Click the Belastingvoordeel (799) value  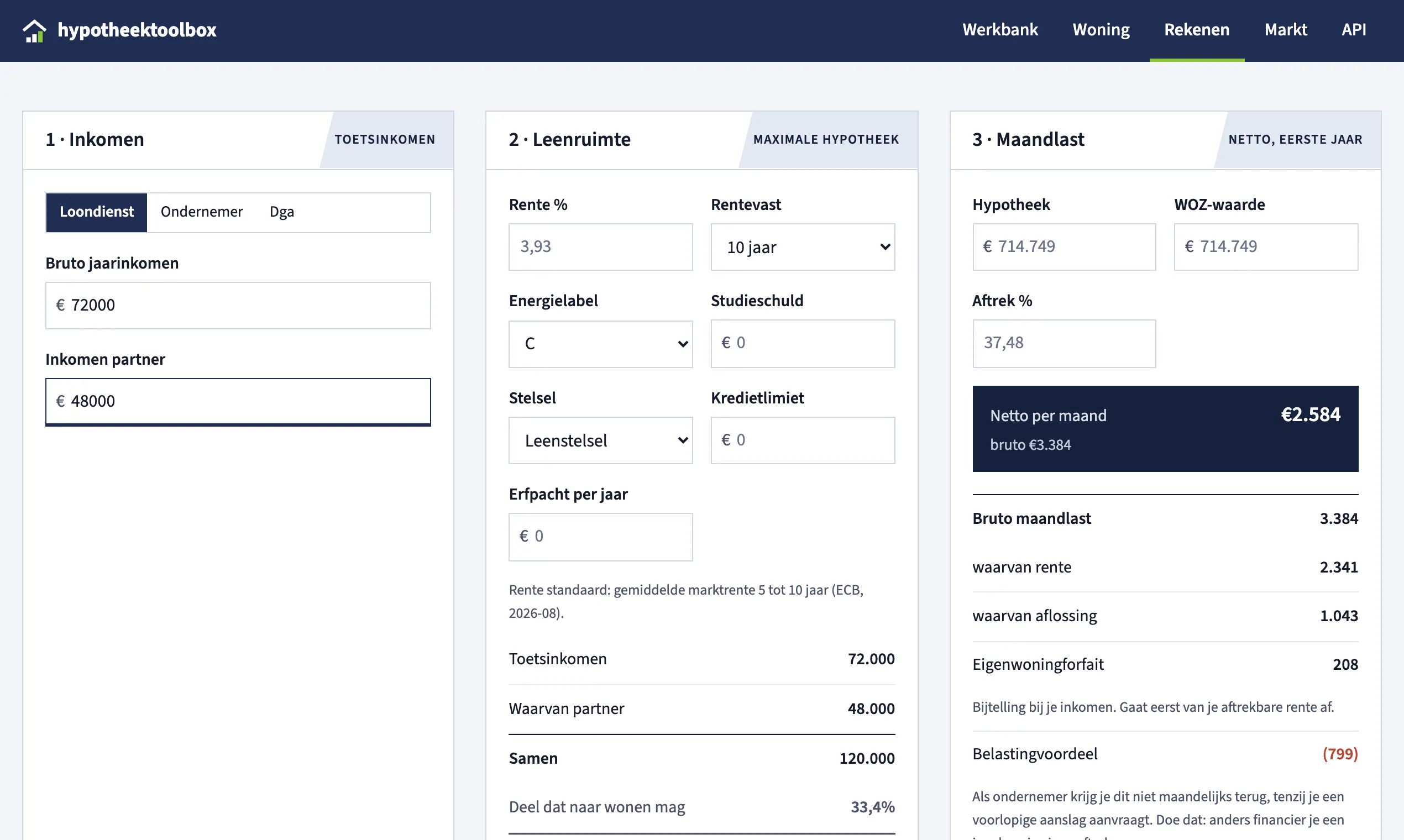[1339, 754]
